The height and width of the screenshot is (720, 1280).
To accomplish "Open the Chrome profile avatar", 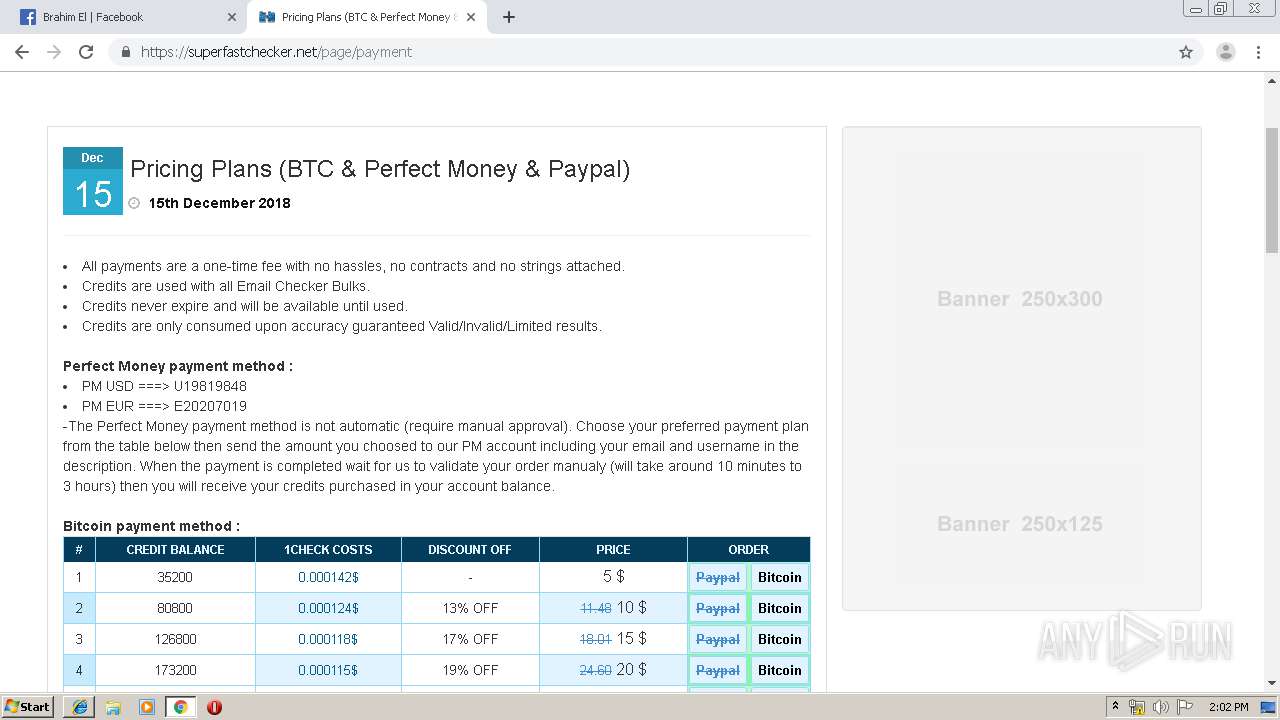I will click(1225, 52).
